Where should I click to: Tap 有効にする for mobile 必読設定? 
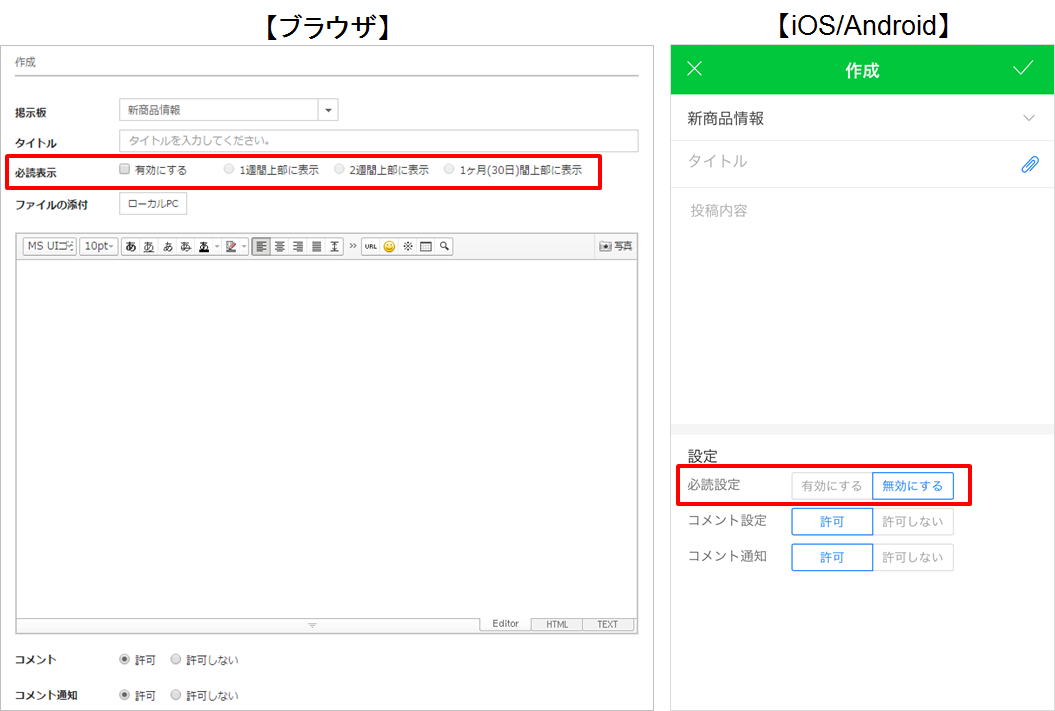(x=831, y=486)
